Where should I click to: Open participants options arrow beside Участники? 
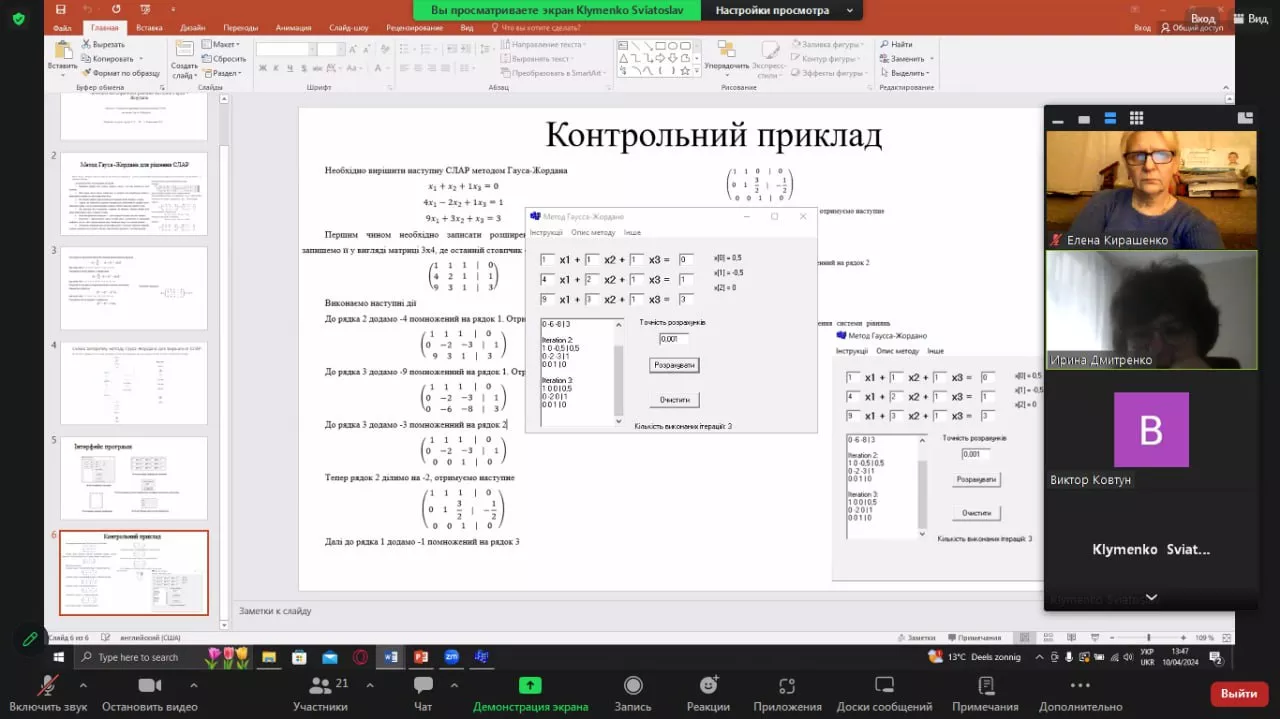pos(370,685)
